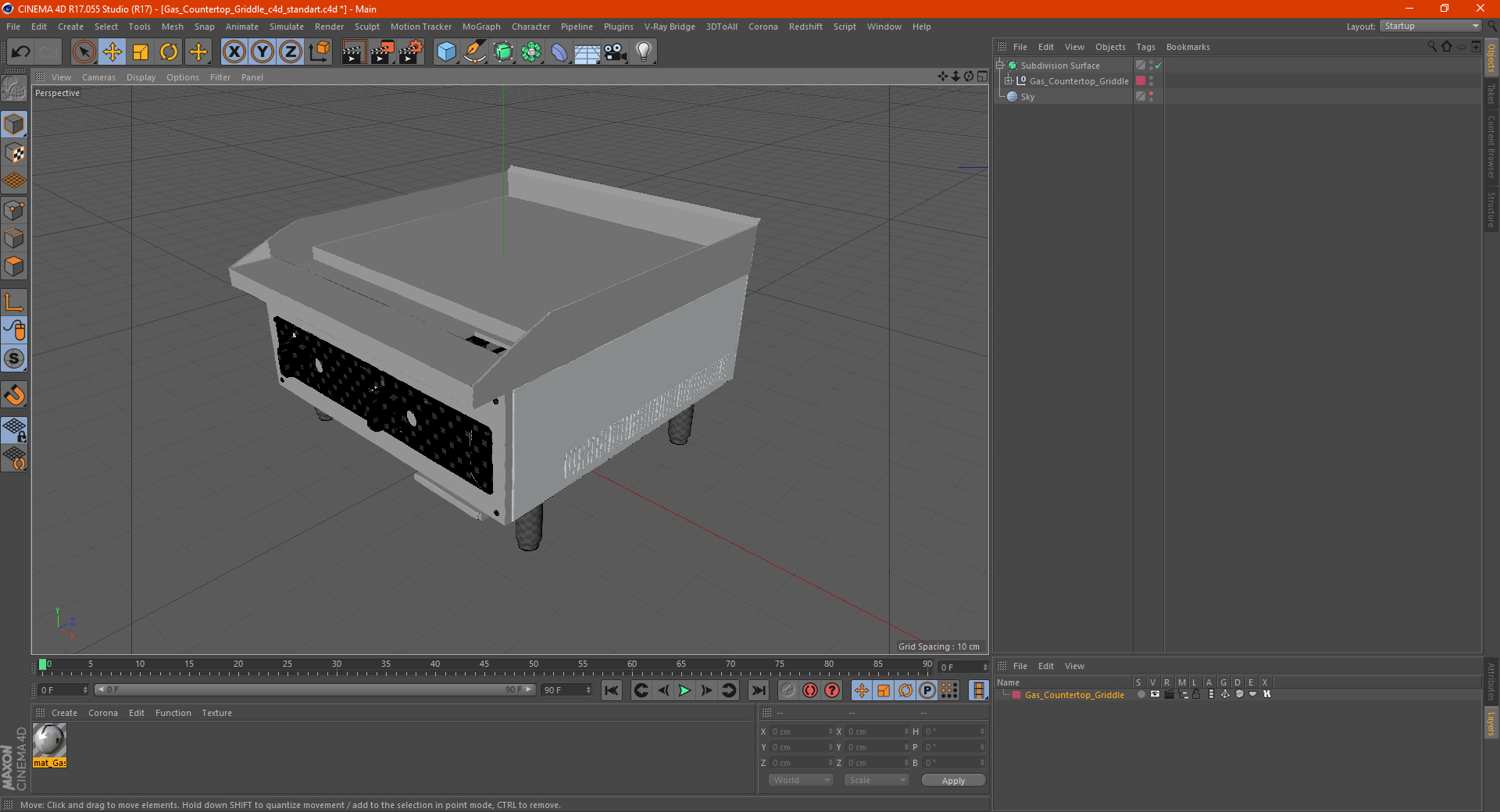Open the Viewport Cameras menu
Image resolution: width=1500 pixels, height=812 pixels.
click(x=98, y=77)
